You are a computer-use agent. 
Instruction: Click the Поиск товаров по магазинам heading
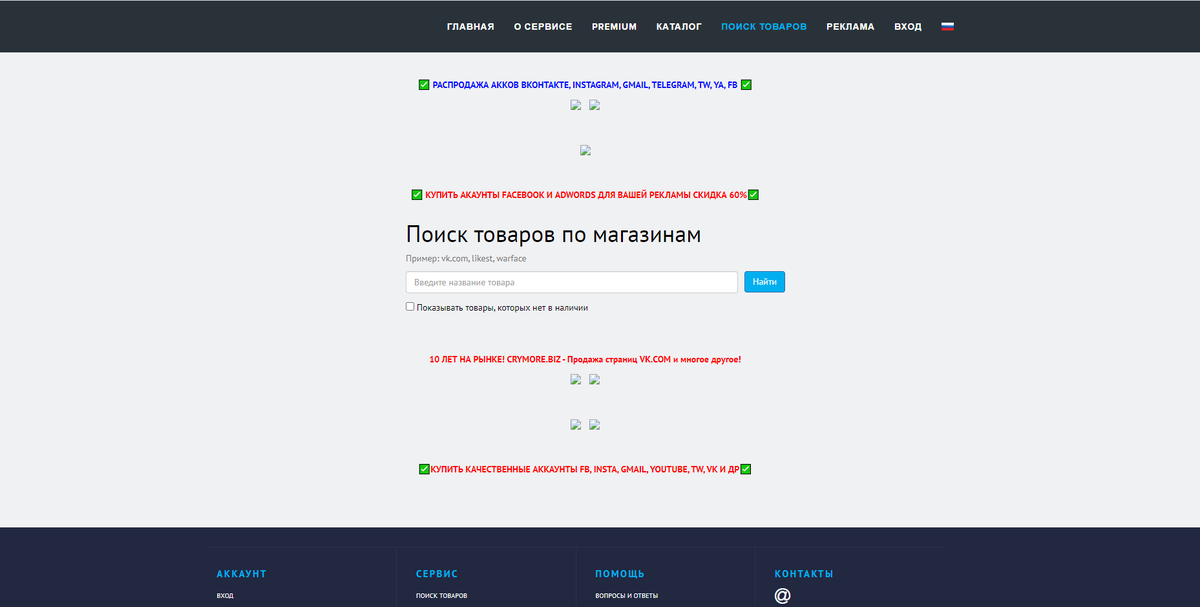[553, 235]
